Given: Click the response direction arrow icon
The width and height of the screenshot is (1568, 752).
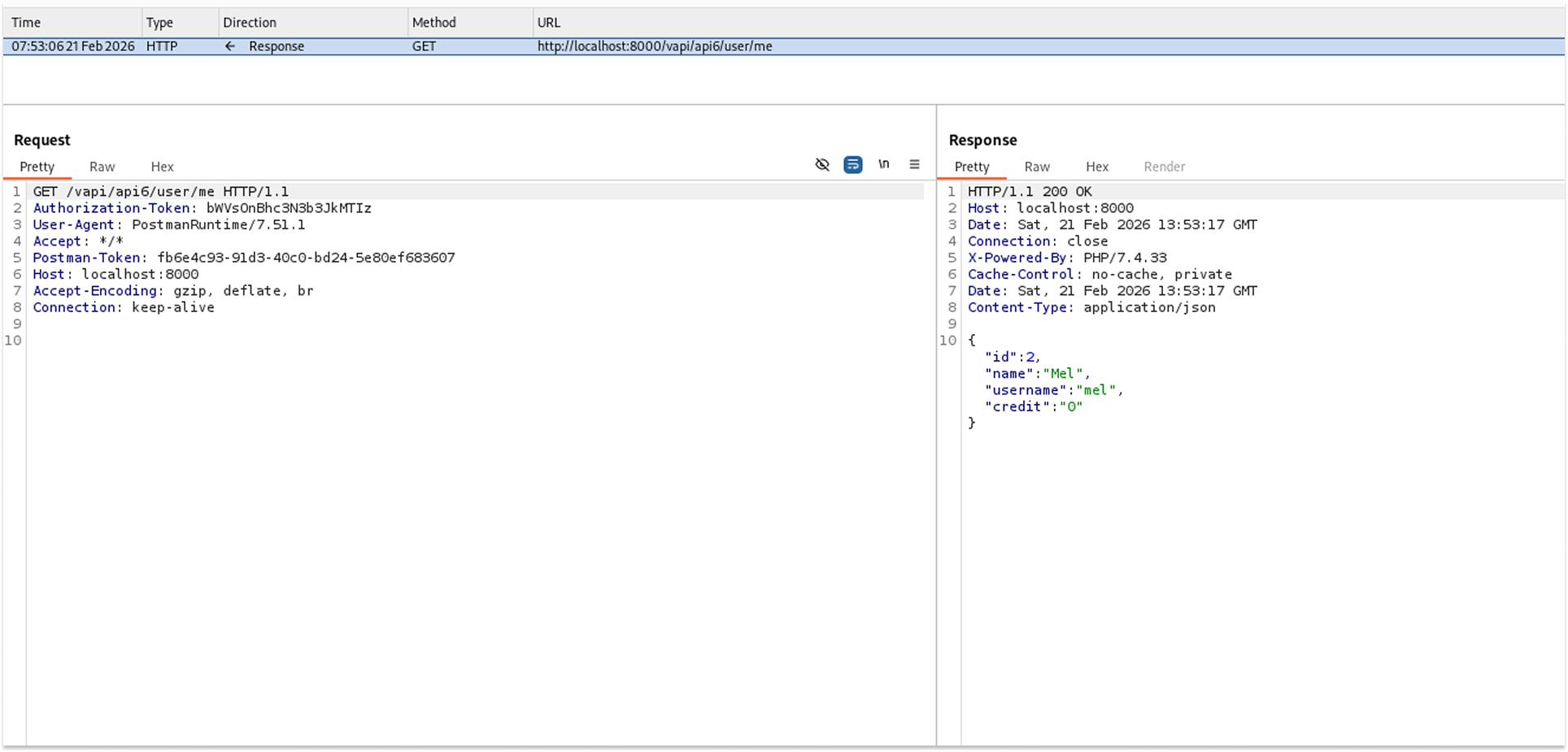Looking at the screenshot, I should coord(230,46).
